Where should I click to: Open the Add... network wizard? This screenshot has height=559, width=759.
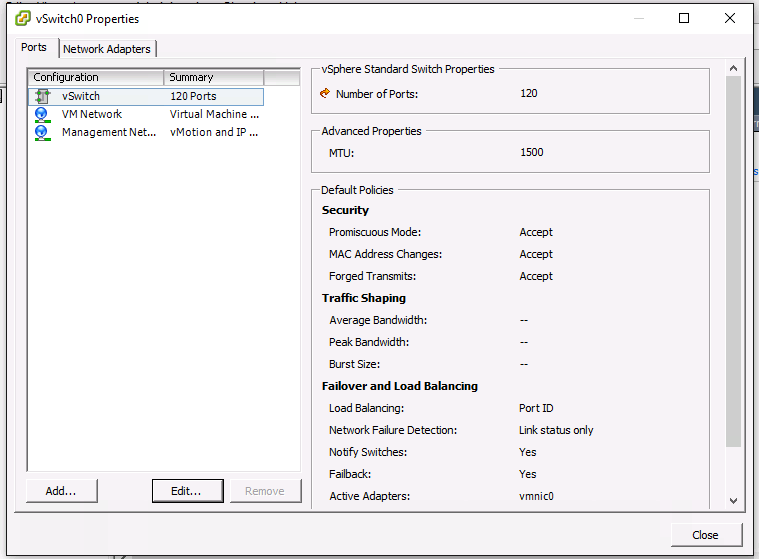61,491
